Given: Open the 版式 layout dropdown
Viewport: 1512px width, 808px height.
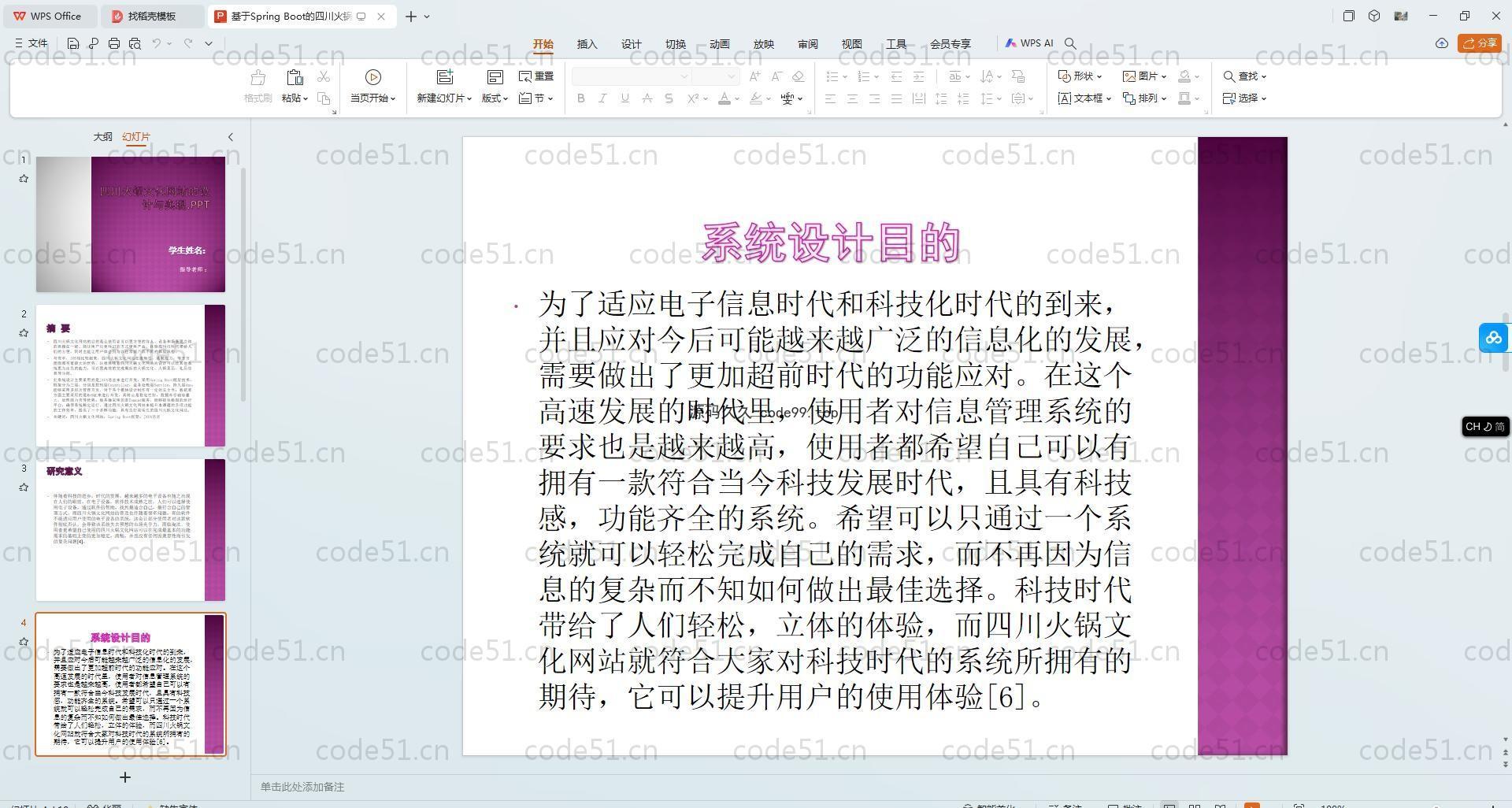Looking at the screenshot, I should coord(495,98).
